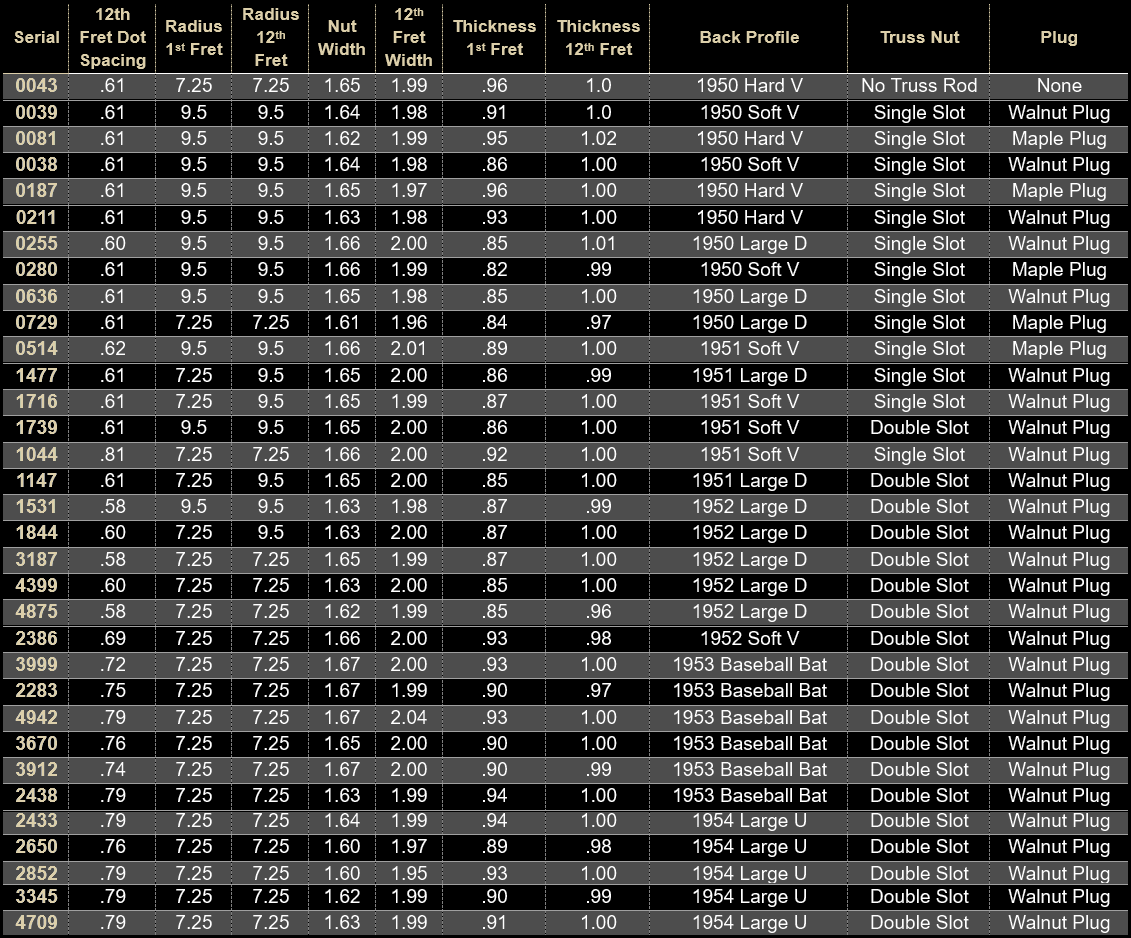Click 2.01 fret width in row 0514
The width and height of the screenshot is (1131, 938).
pyautogui.click(x=409, y=349)
